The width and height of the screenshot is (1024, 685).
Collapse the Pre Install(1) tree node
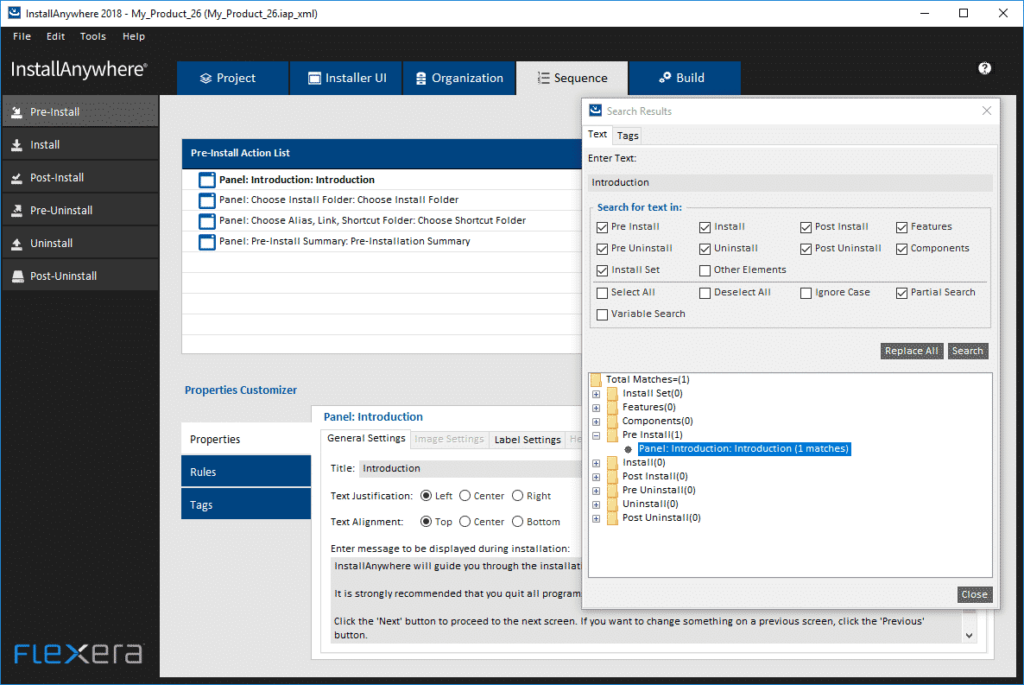click(x=596, y=436)
